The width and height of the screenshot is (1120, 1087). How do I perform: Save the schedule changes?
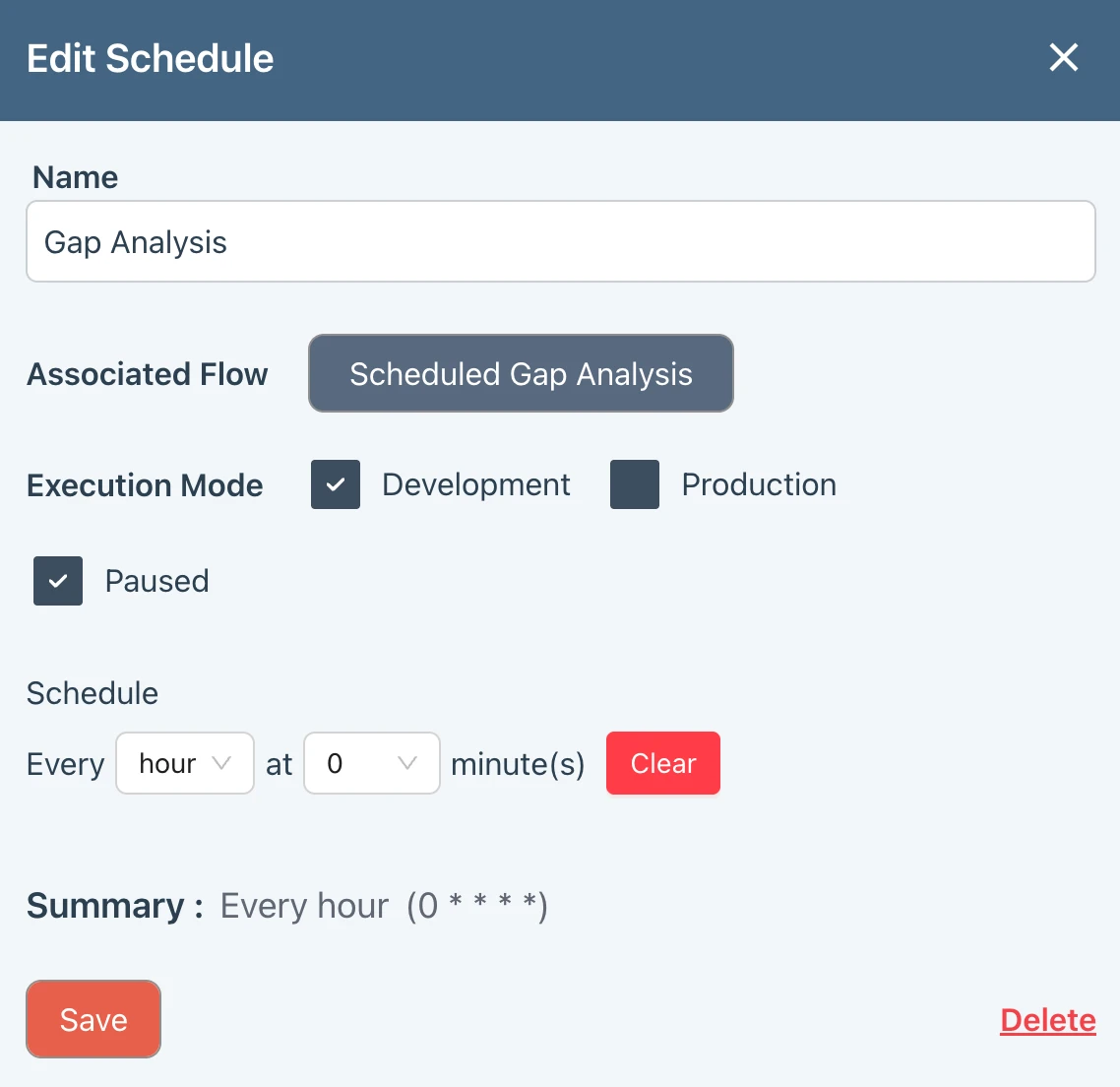coord(93,1019)
